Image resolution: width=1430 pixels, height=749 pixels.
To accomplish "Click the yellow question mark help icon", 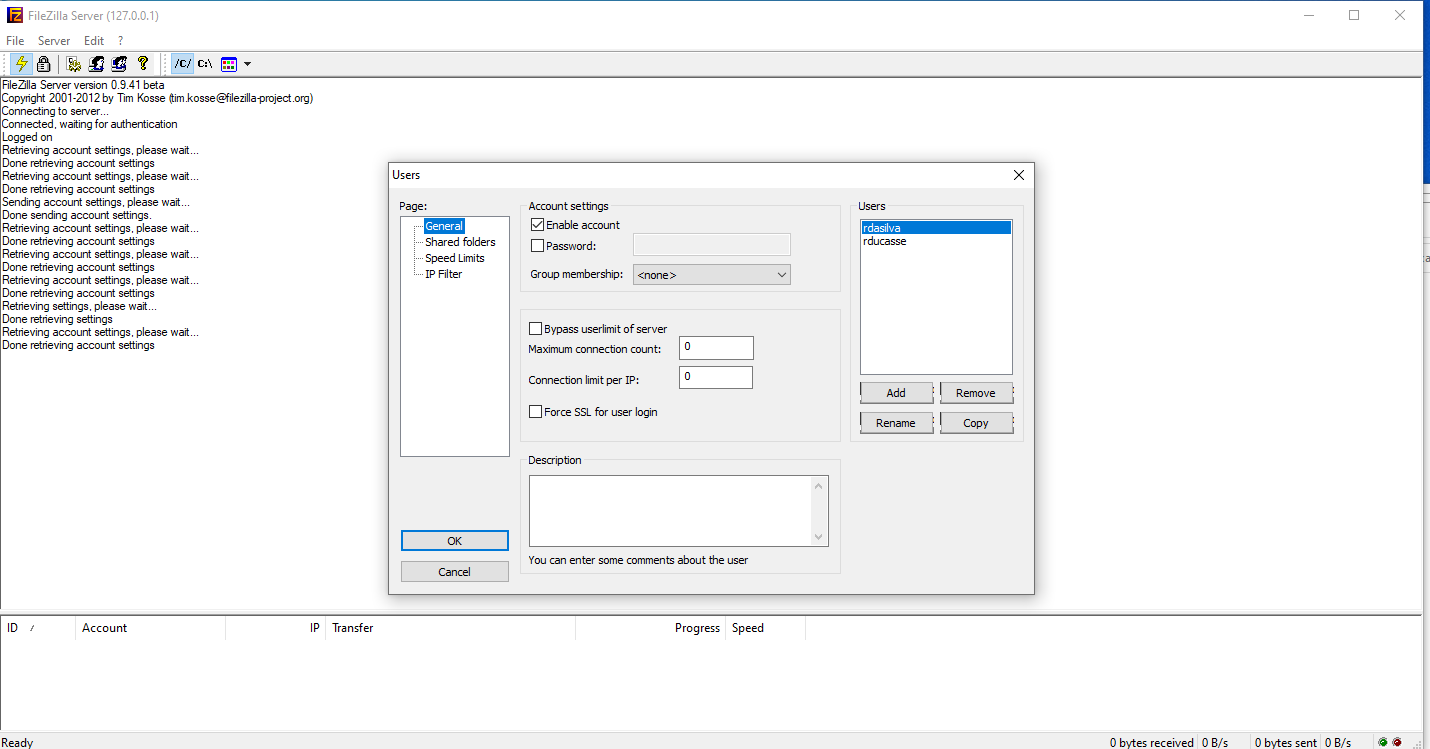I will pyautogui.click(x=143, y=64).
